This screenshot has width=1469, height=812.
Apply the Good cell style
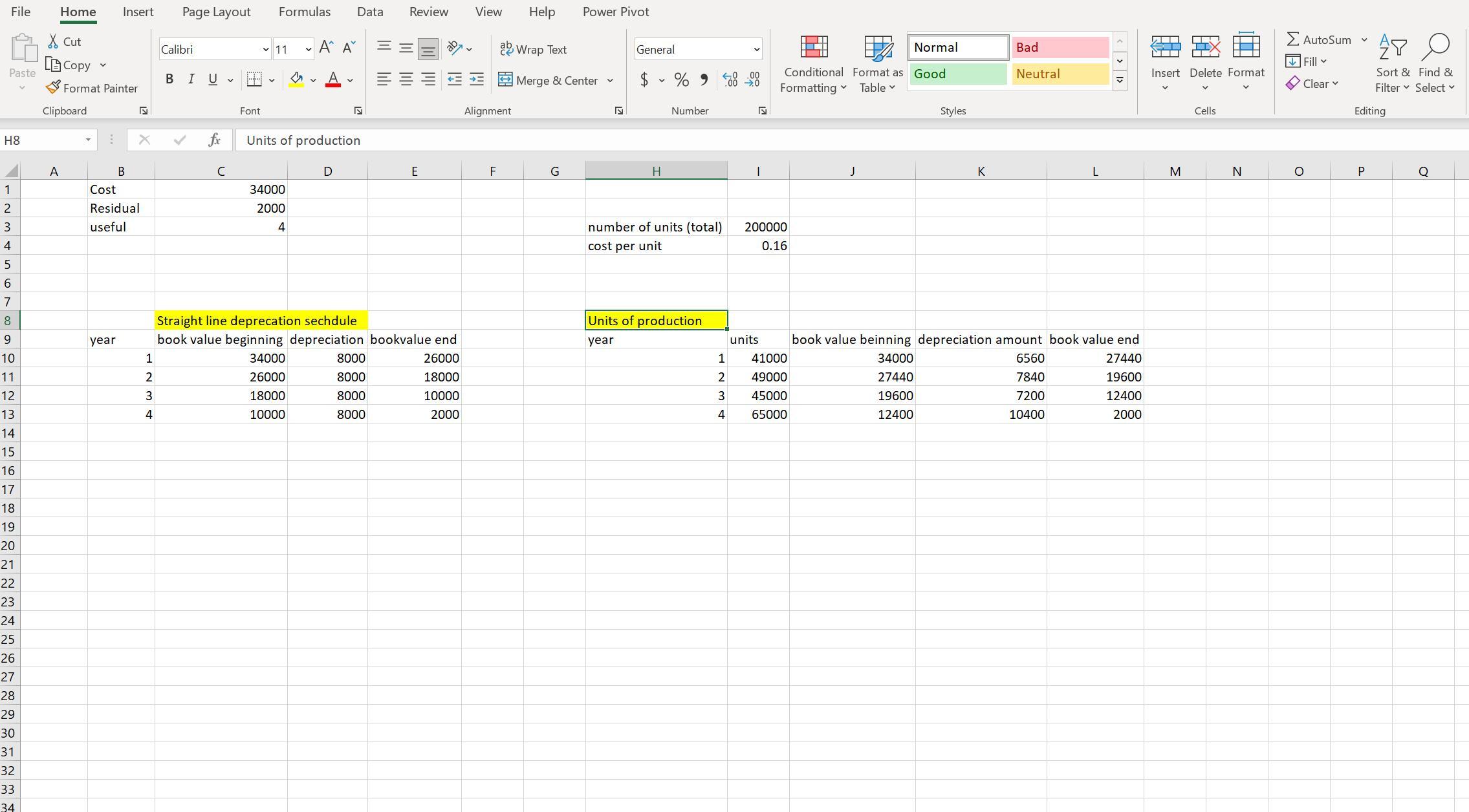click(957, 74)
